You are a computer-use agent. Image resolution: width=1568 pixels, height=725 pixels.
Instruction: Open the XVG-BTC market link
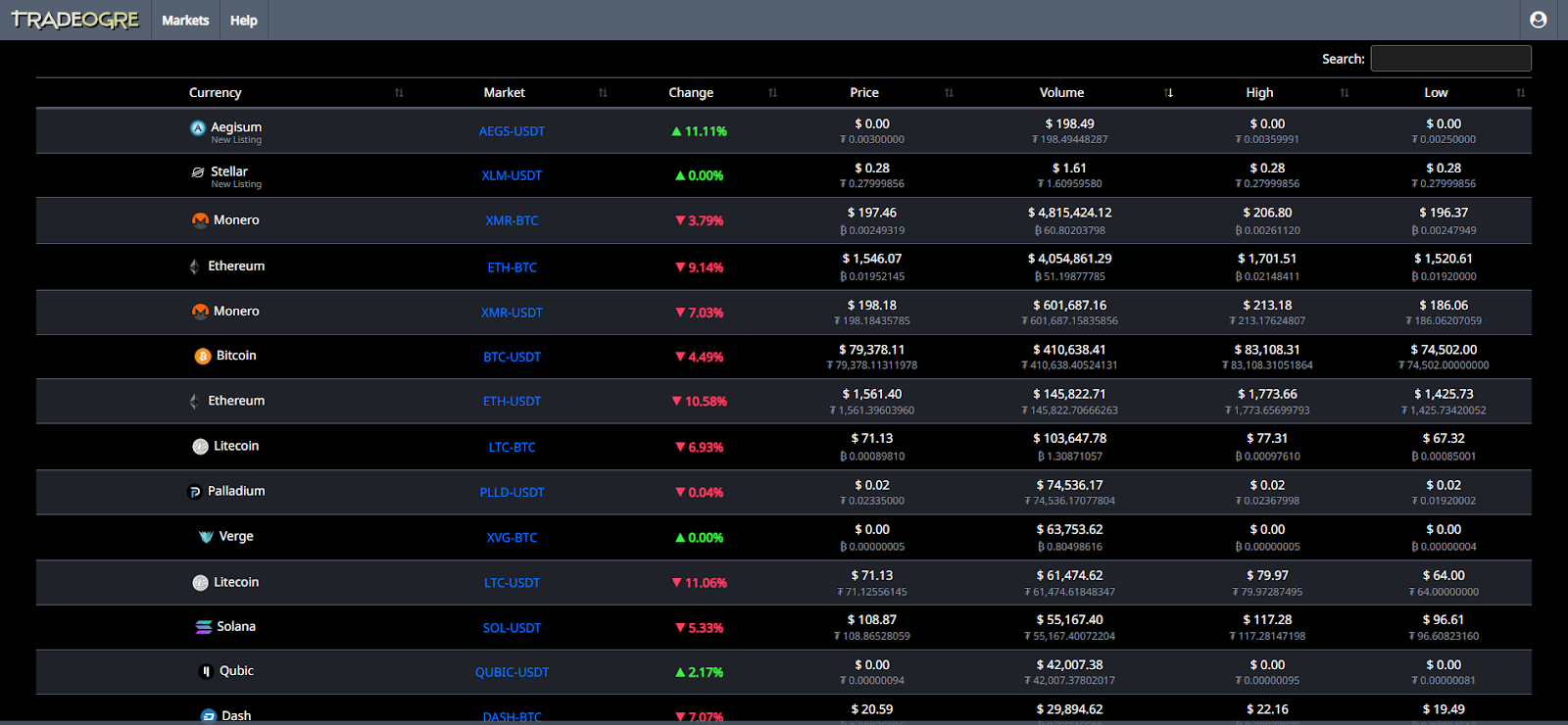pyautogui.click(x=512, y=538)
